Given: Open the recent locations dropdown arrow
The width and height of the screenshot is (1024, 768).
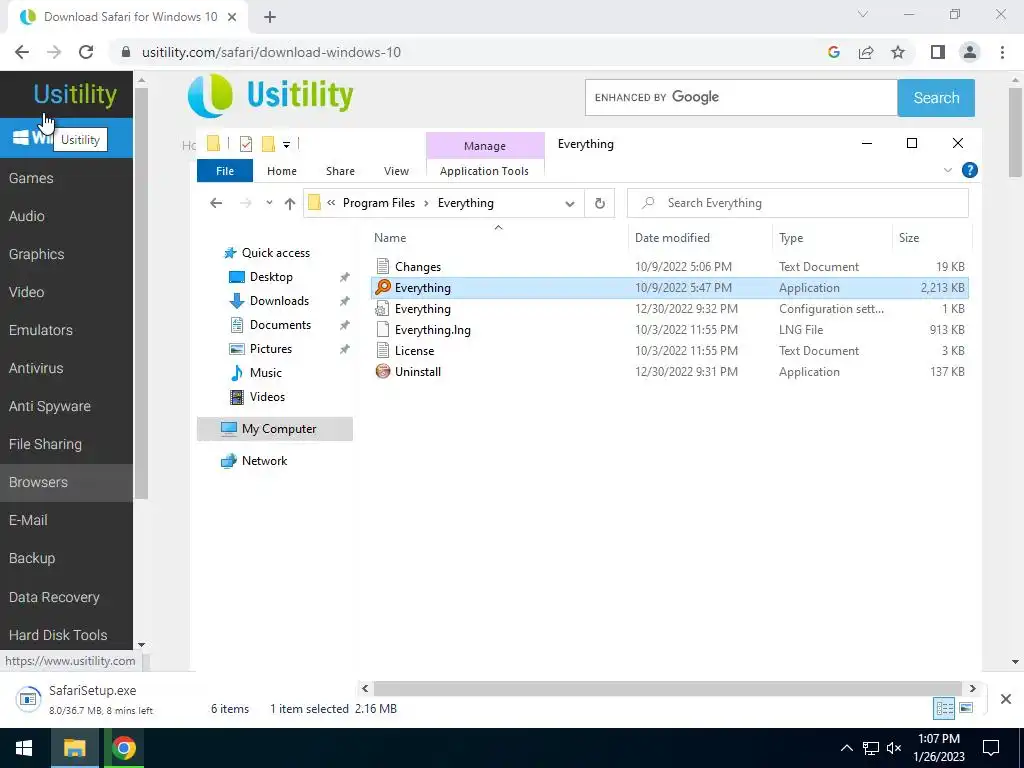Looking at the screenshot, I should [x=269, y=203].
